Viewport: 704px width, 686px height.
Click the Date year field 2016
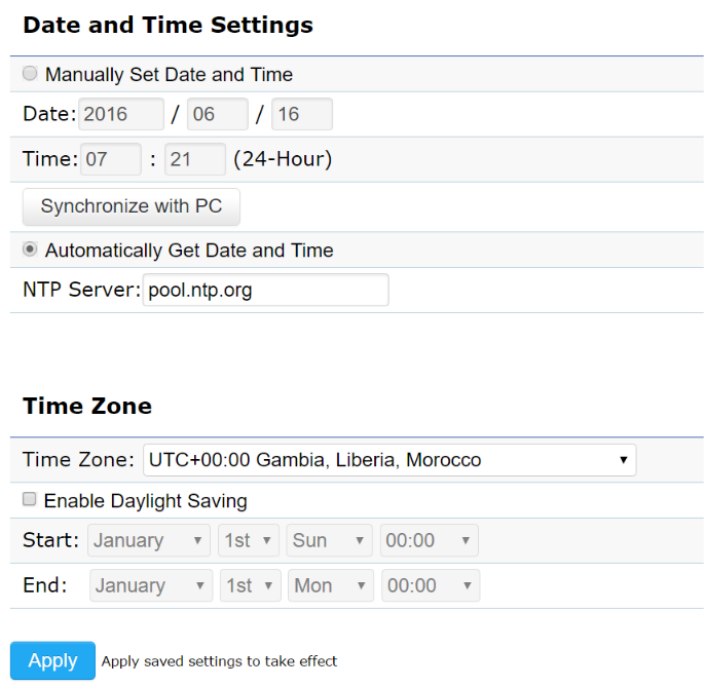click(x=121, y=114)
